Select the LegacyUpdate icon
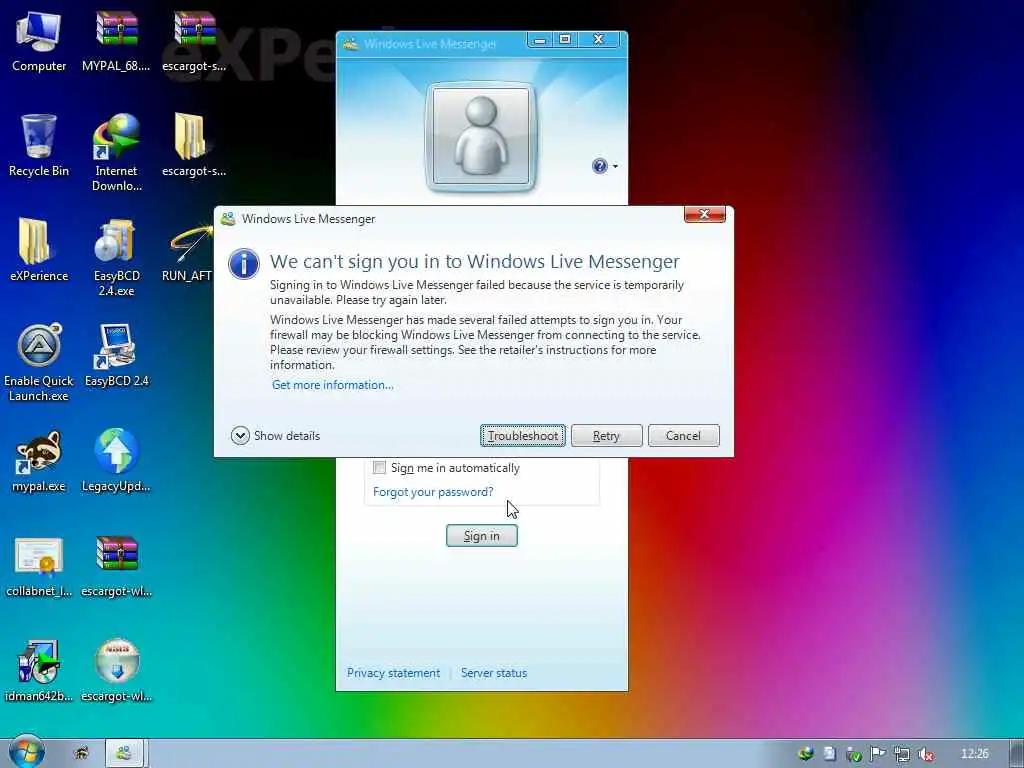 [116, 461]
